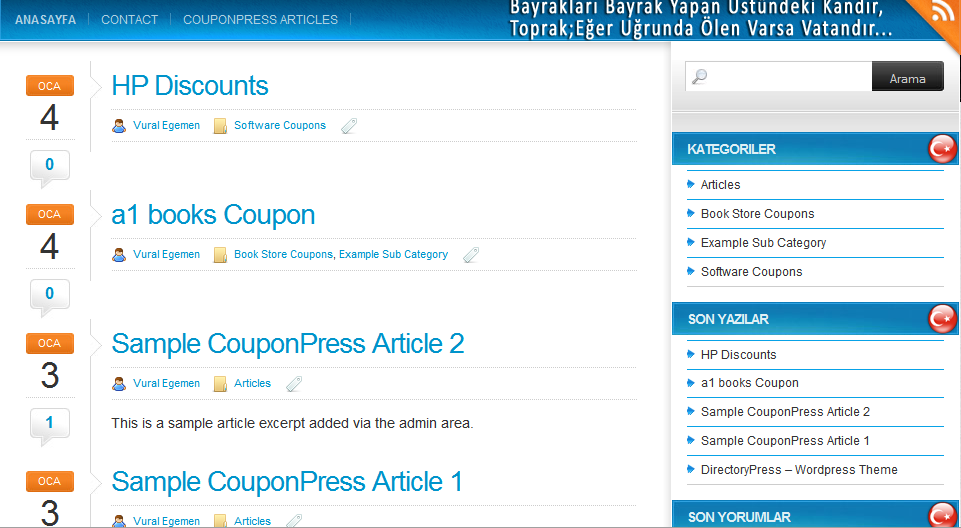
Task: Click the OCA 4 date badge for HP Discounts
Action: tap(50, 105)
